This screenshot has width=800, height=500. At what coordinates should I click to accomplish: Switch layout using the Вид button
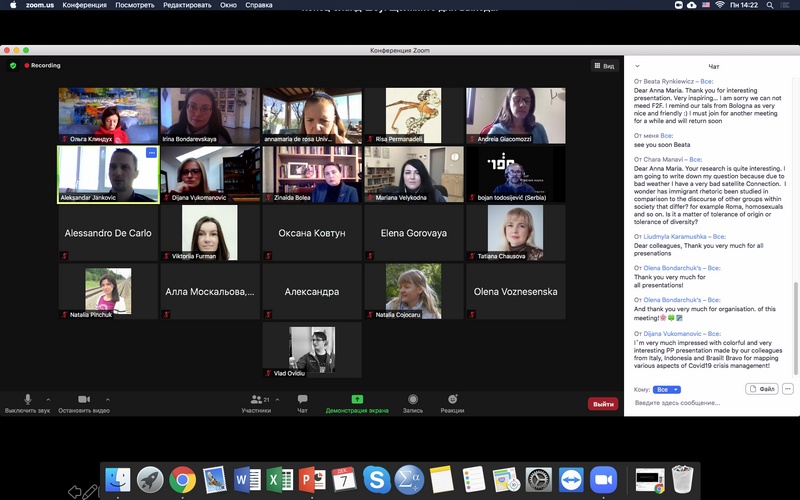tap(603, 66)
